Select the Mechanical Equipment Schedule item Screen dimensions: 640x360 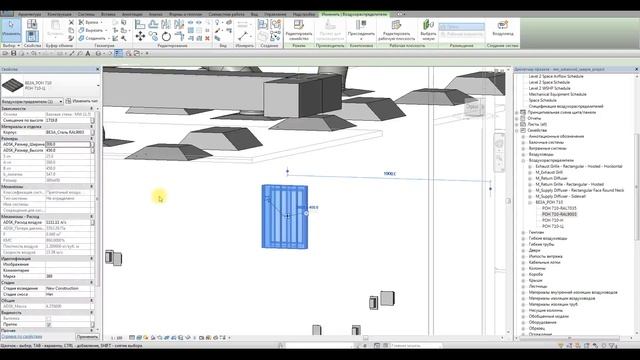[x=558, y=94]
